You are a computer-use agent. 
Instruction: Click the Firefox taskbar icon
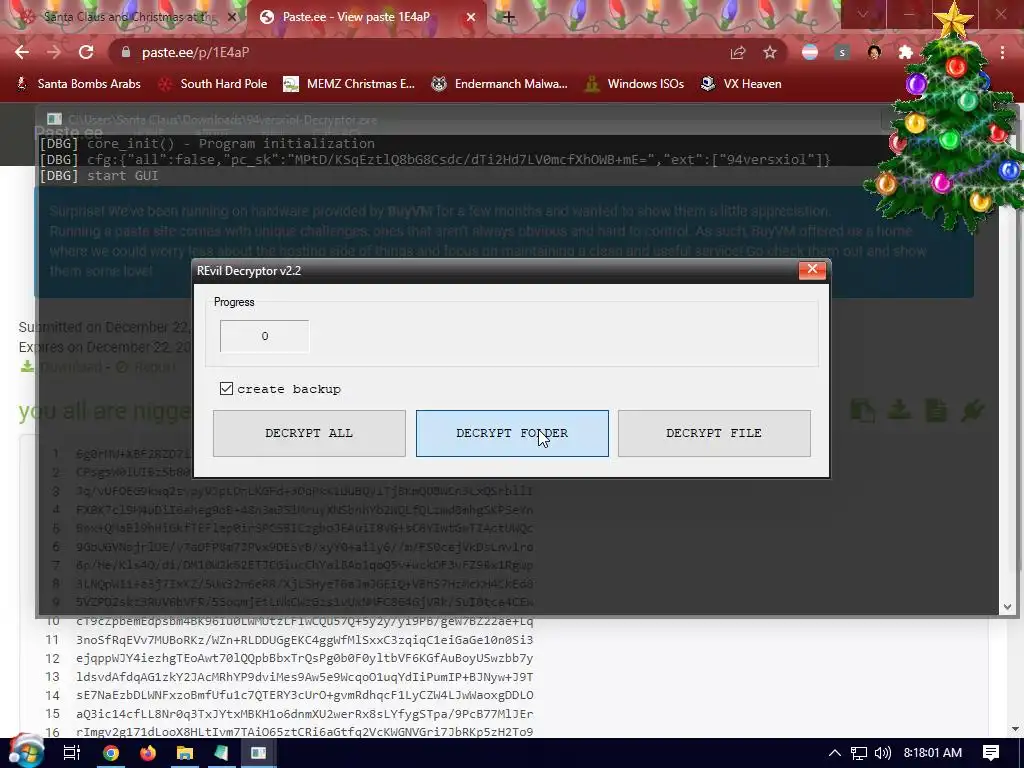click(148, 753)
